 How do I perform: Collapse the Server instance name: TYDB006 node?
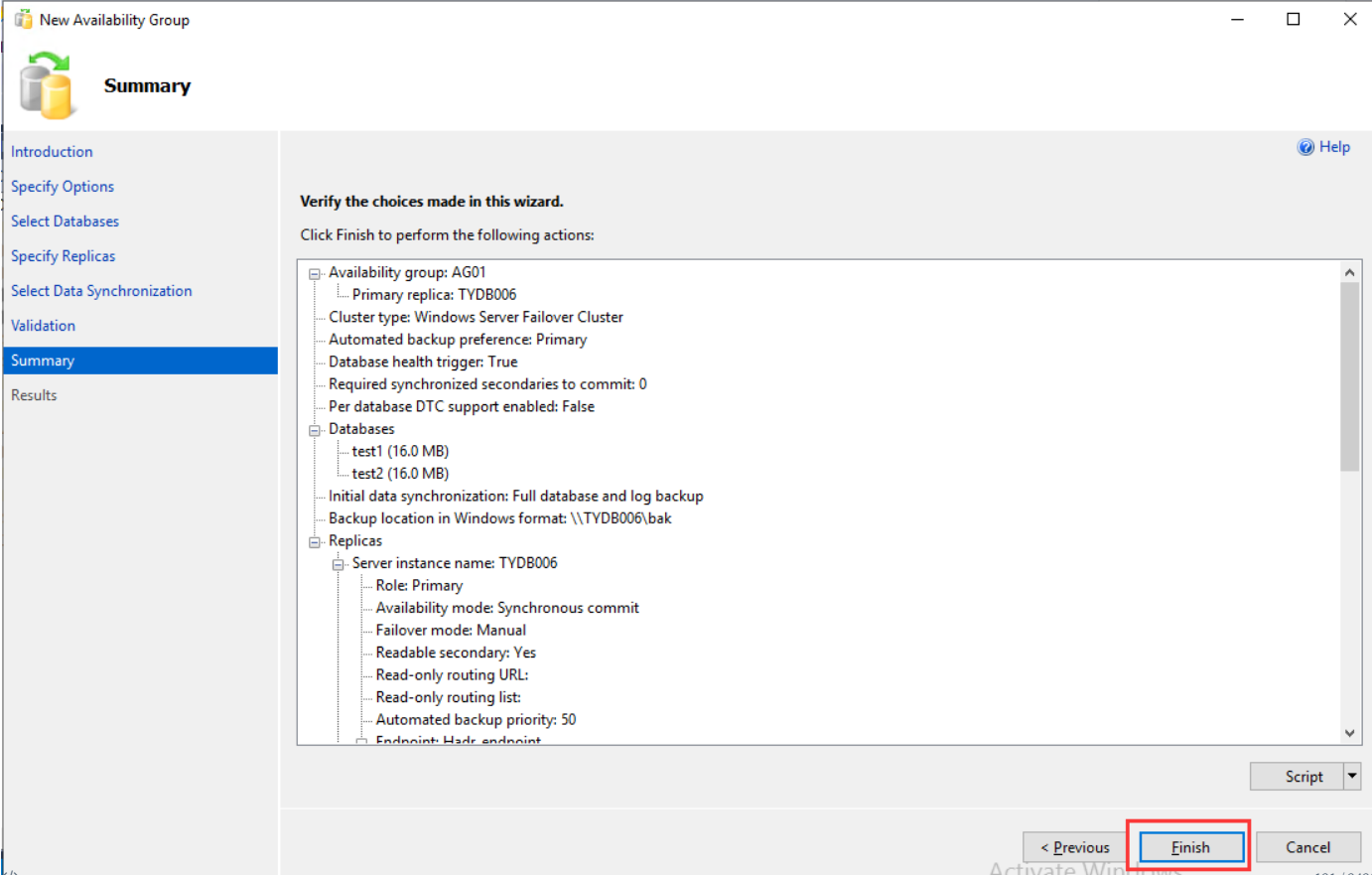pyautogui.click(x=339, y=564)
